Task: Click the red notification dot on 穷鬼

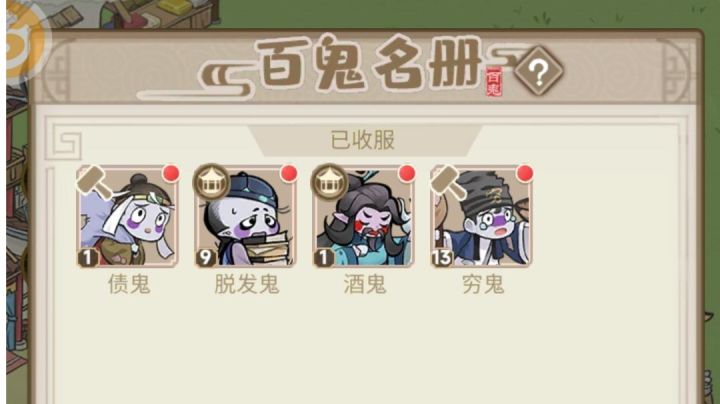Action: coord(524,174)
